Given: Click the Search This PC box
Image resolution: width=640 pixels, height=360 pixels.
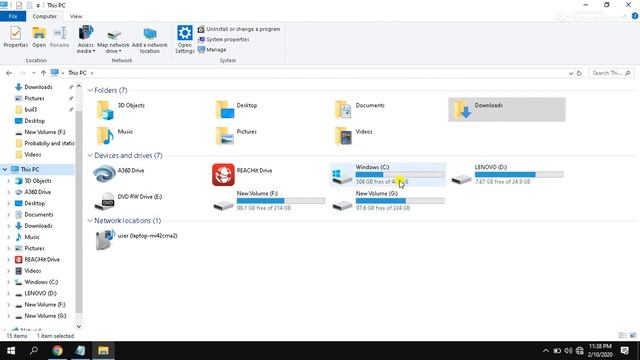Looking at the screenshot, I should pos(611,73).
